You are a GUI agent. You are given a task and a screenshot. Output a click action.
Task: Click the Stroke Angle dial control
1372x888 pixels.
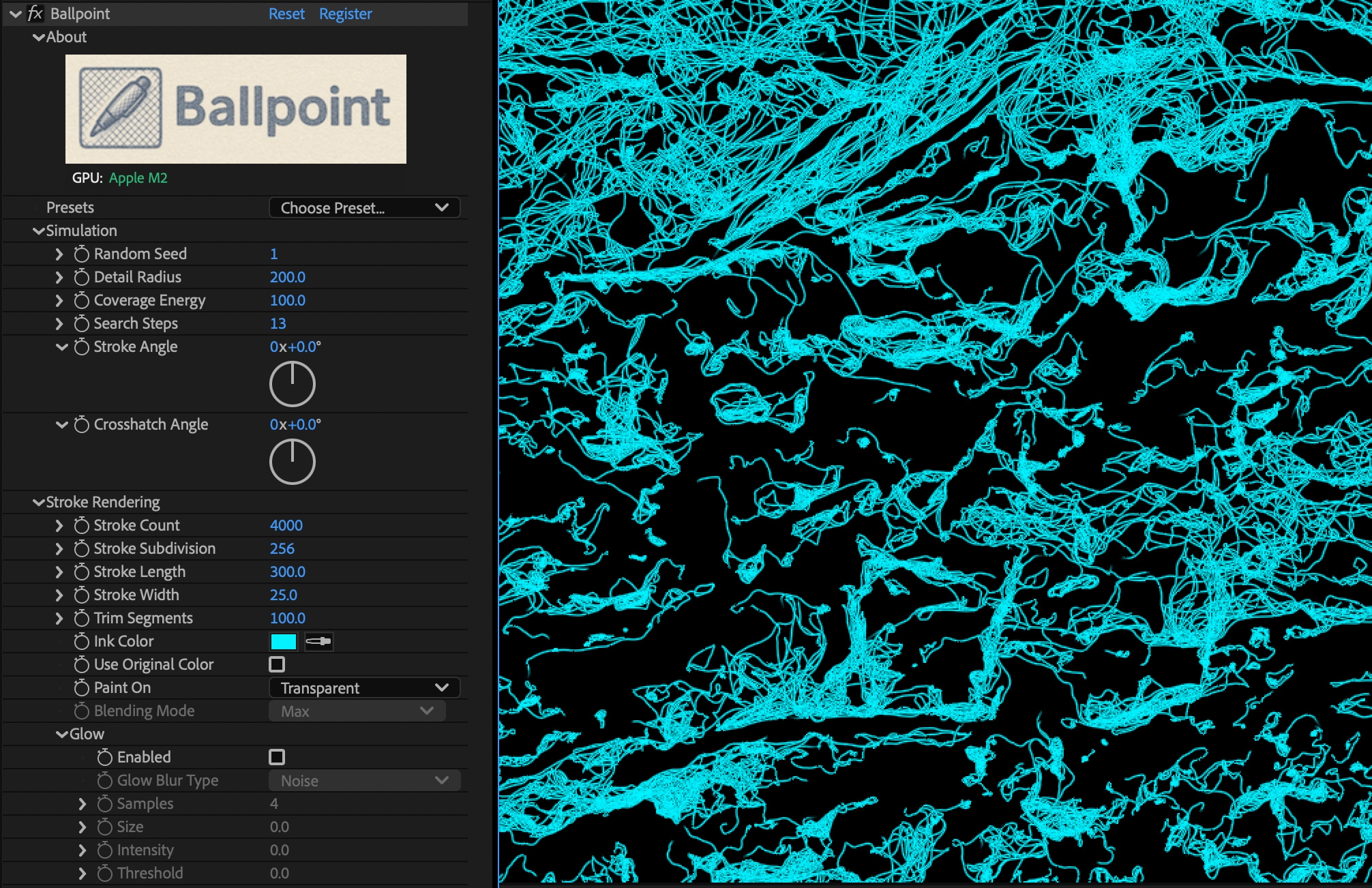[x=293, y=384]
